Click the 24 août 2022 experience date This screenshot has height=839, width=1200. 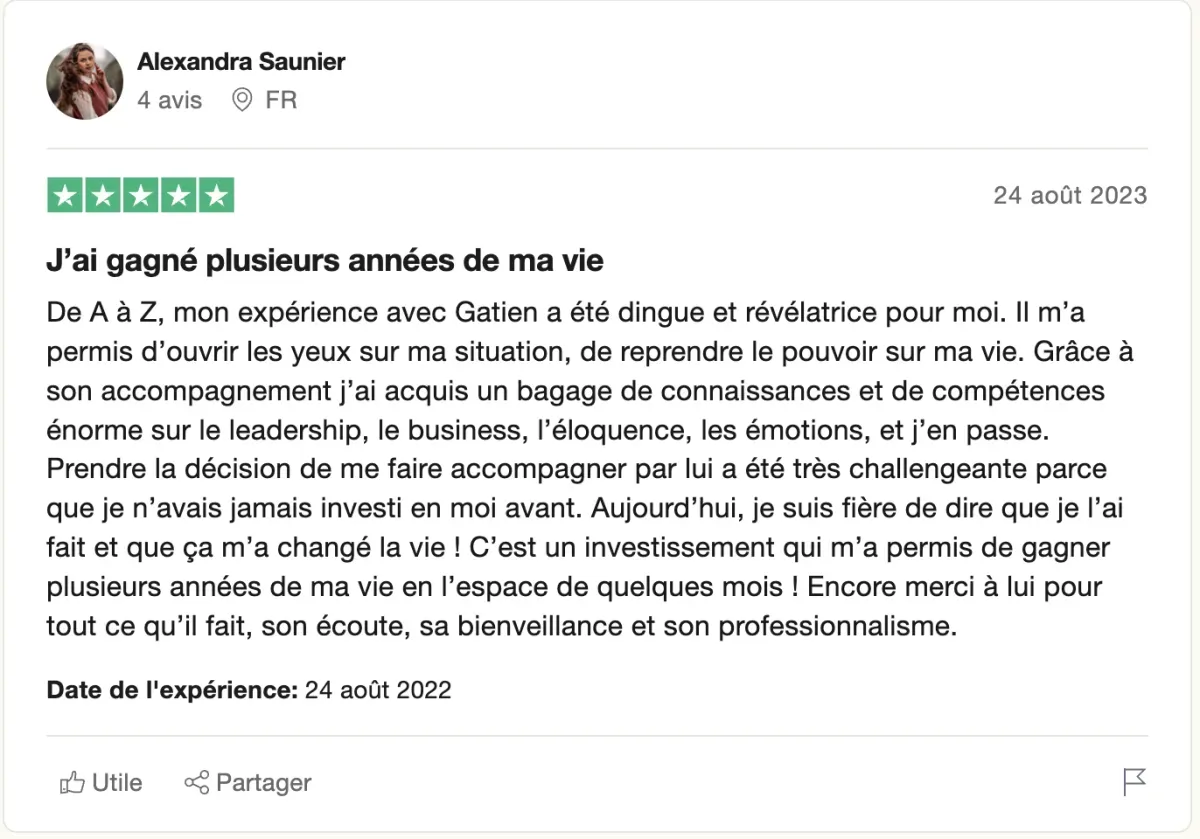click(x=378, y=690)
